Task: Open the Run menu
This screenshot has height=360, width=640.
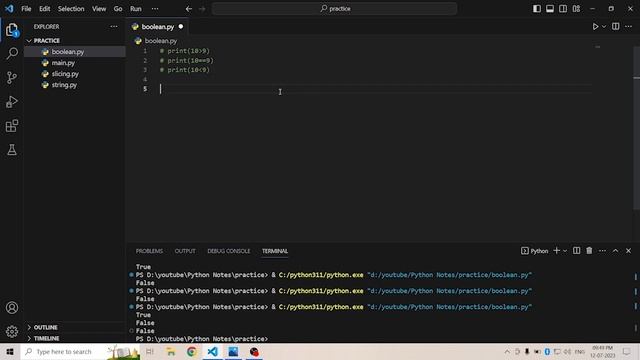Action: coord(136,9)
